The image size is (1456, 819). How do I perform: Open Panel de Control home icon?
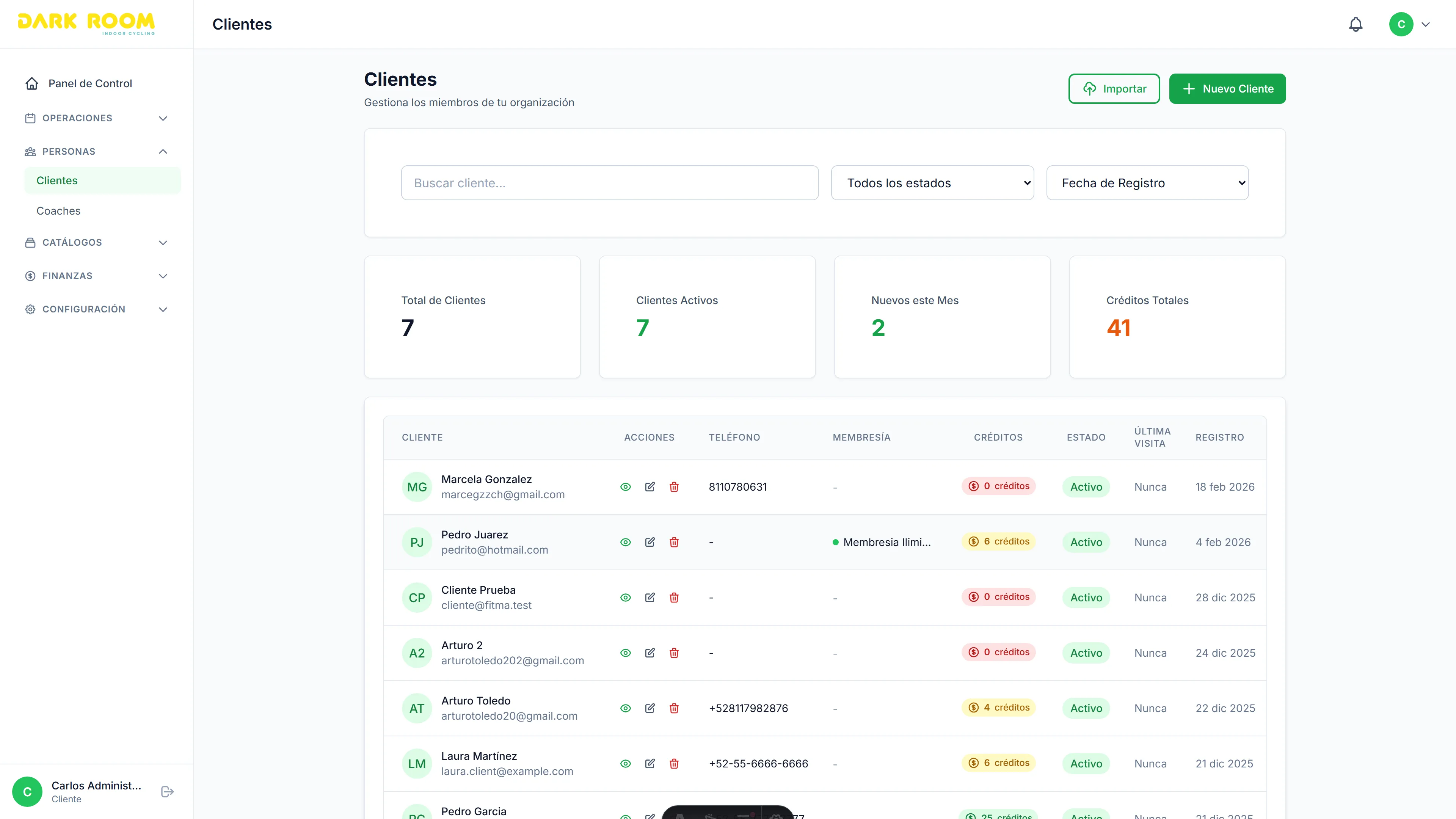click(x=32, y=84)
